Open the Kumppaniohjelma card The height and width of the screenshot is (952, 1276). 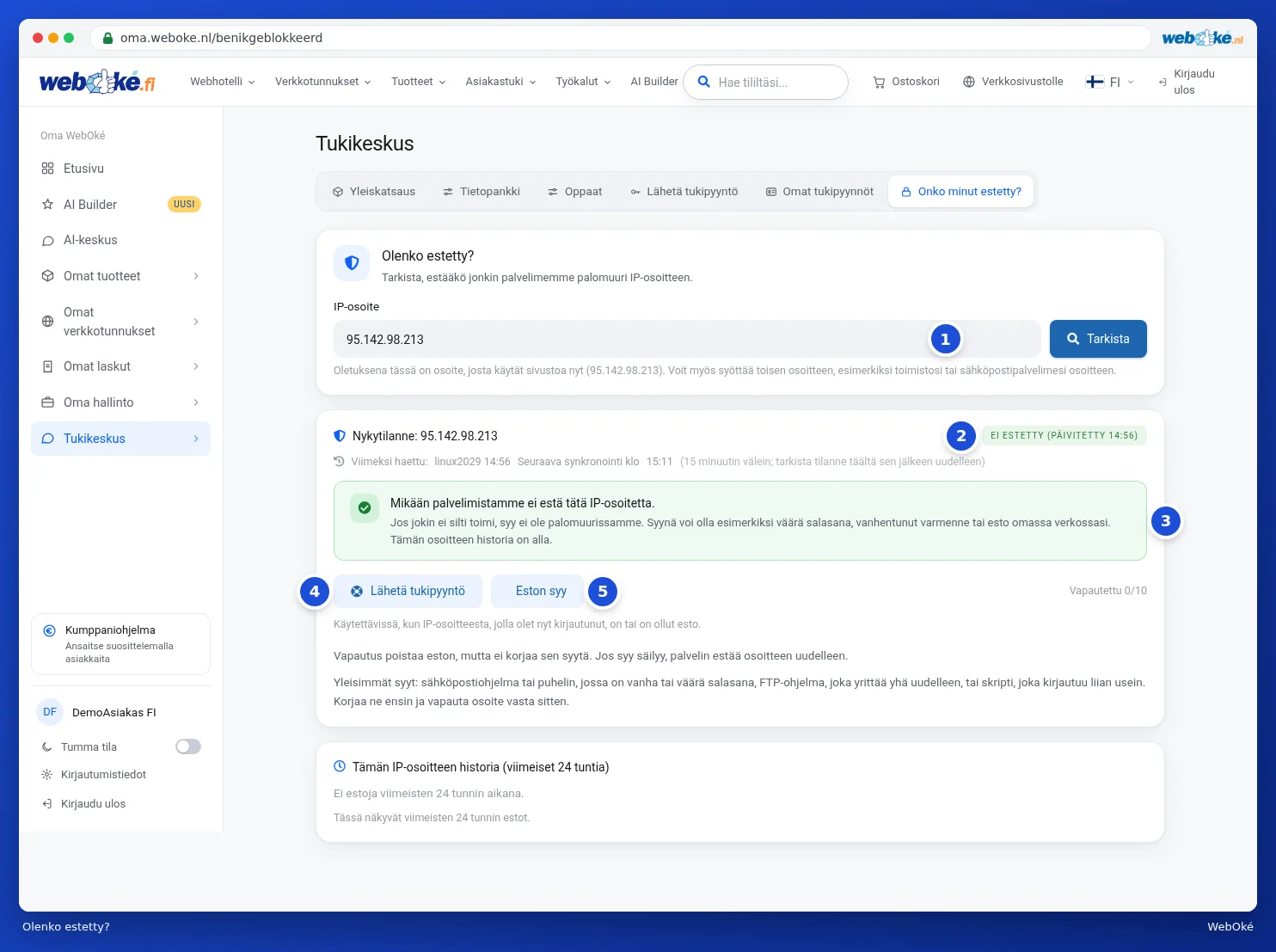[120, 644]
